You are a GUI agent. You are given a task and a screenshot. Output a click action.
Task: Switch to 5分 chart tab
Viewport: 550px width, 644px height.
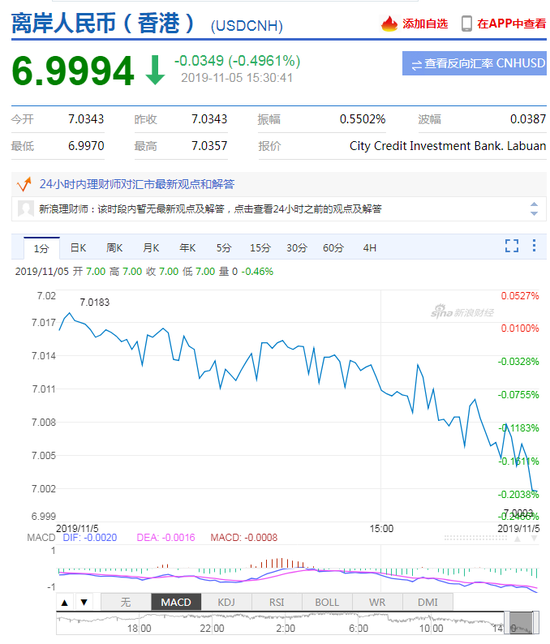tap(224, 248)
